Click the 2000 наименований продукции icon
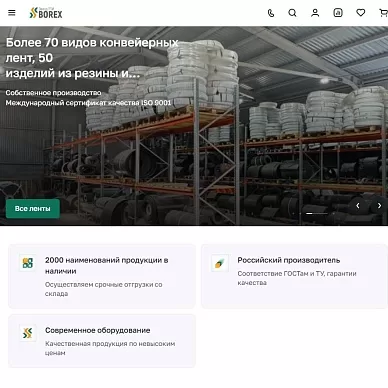Image resolution: width=388 pixels, height=388 pixels. (28, 263)
